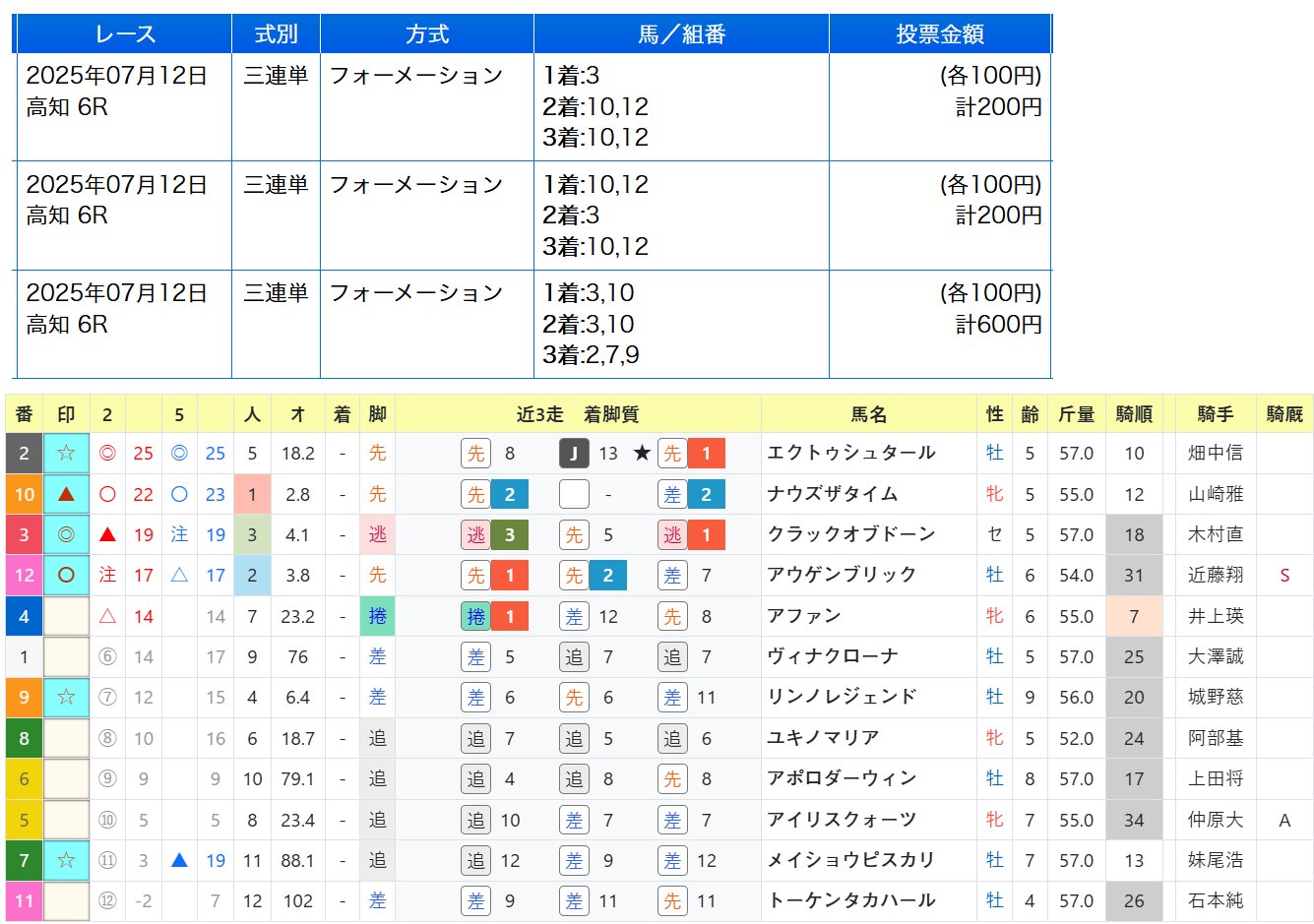Click odds value 2.8 for ナウズザタイム

[298, 494]
